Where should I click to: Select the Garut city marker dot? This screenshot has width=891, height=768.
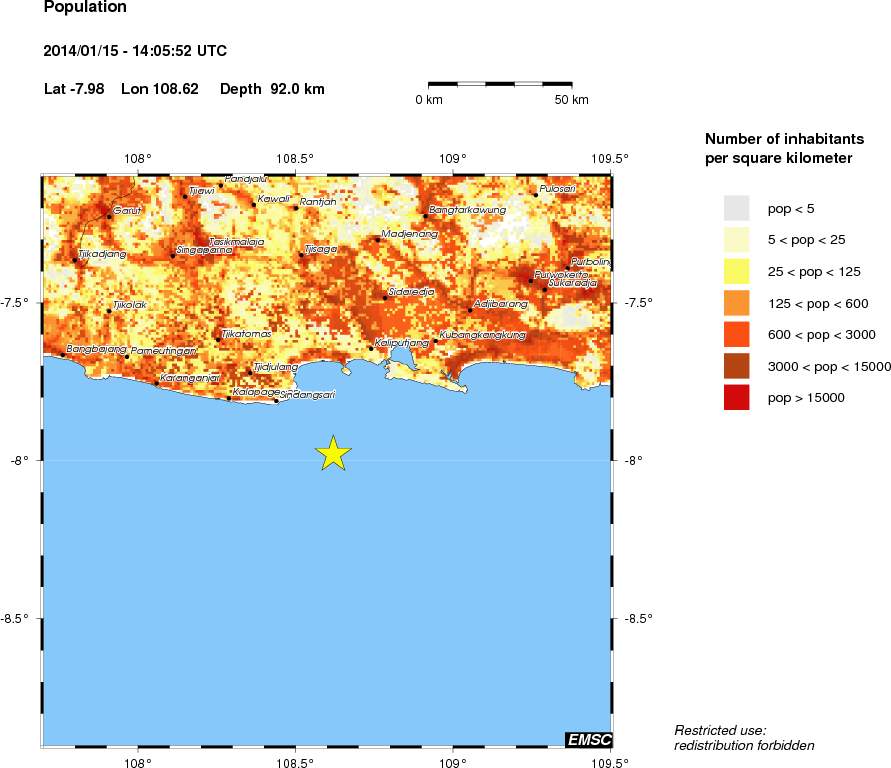point(109,215)
